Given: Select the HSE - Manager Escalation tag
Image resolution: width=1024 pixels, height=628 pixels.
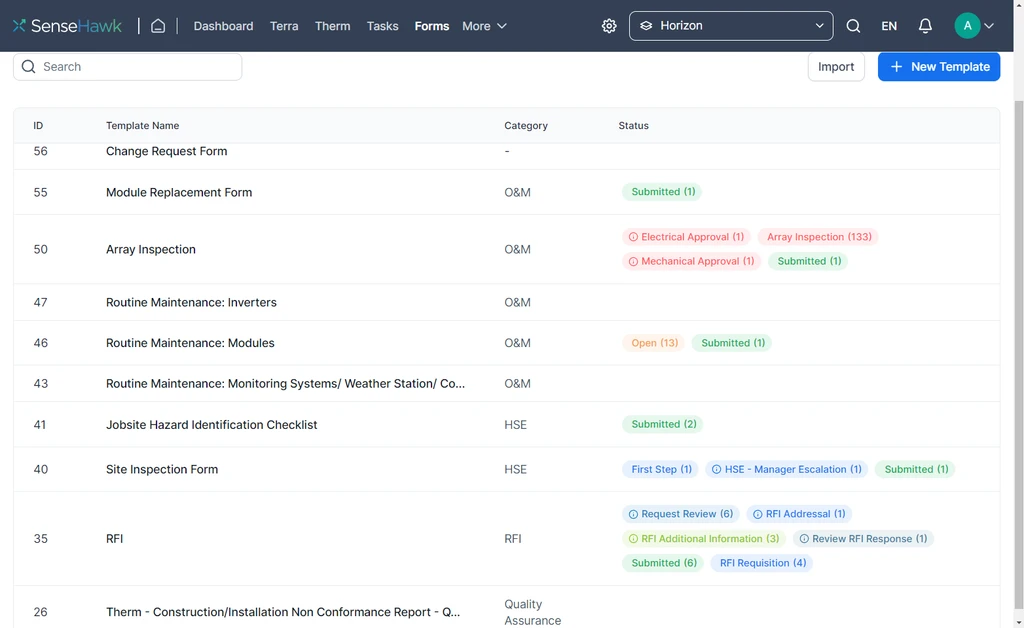Looking at the screenshot, I should [785, 469].
